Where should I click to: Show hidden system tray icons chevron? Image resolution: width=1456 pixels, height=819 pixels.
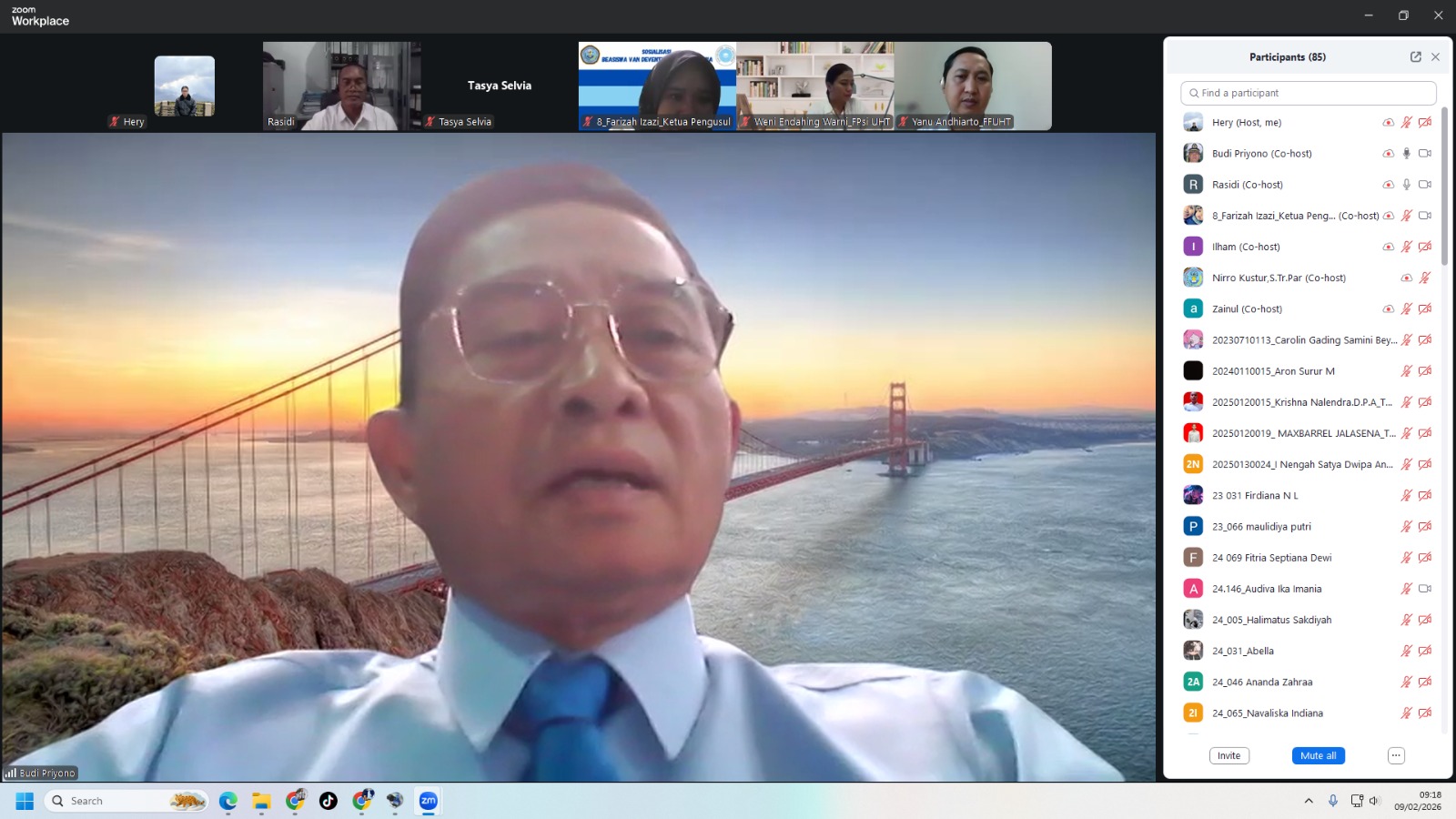1309,801
